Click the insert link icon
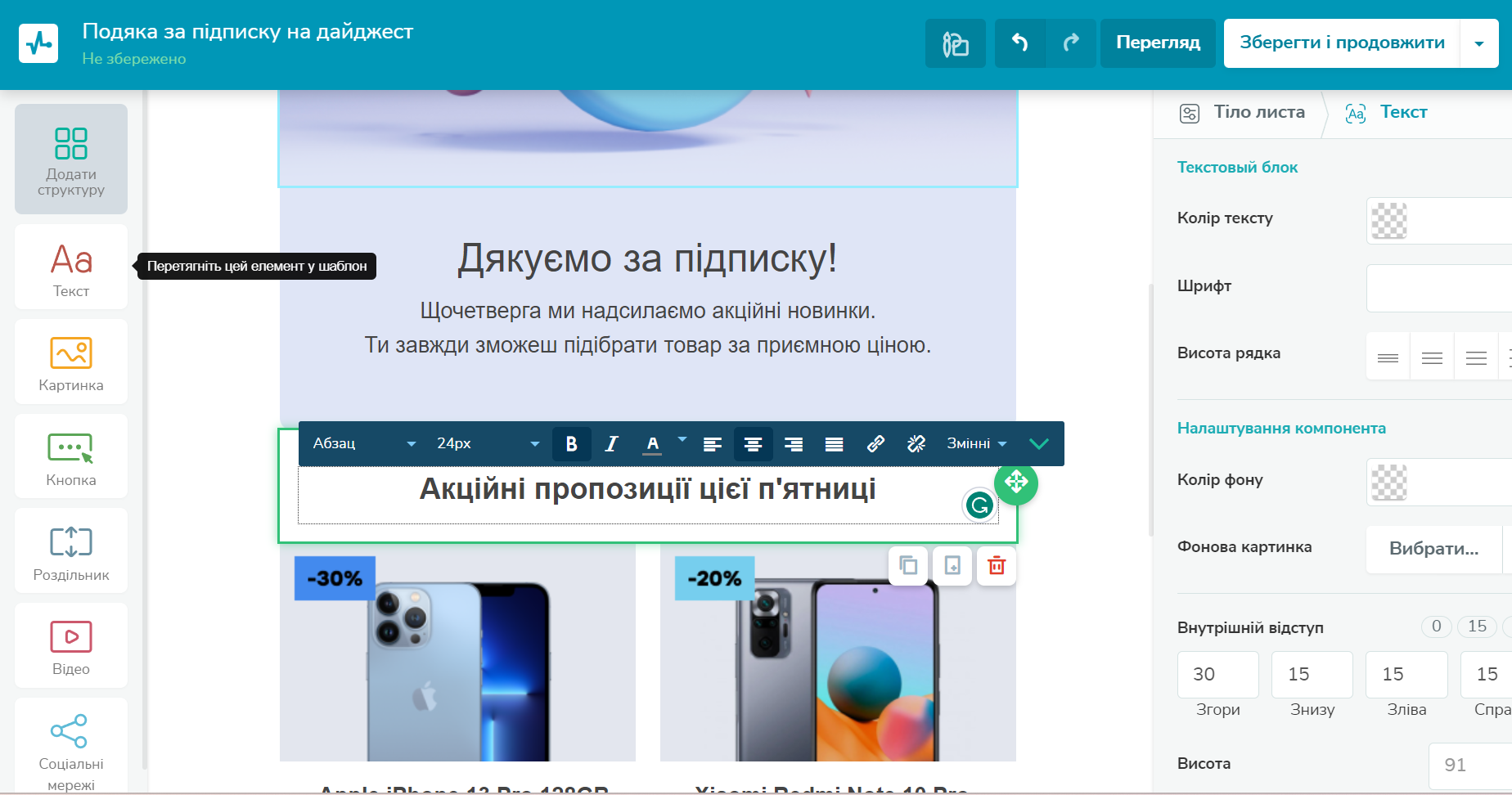 pos(875,443)
